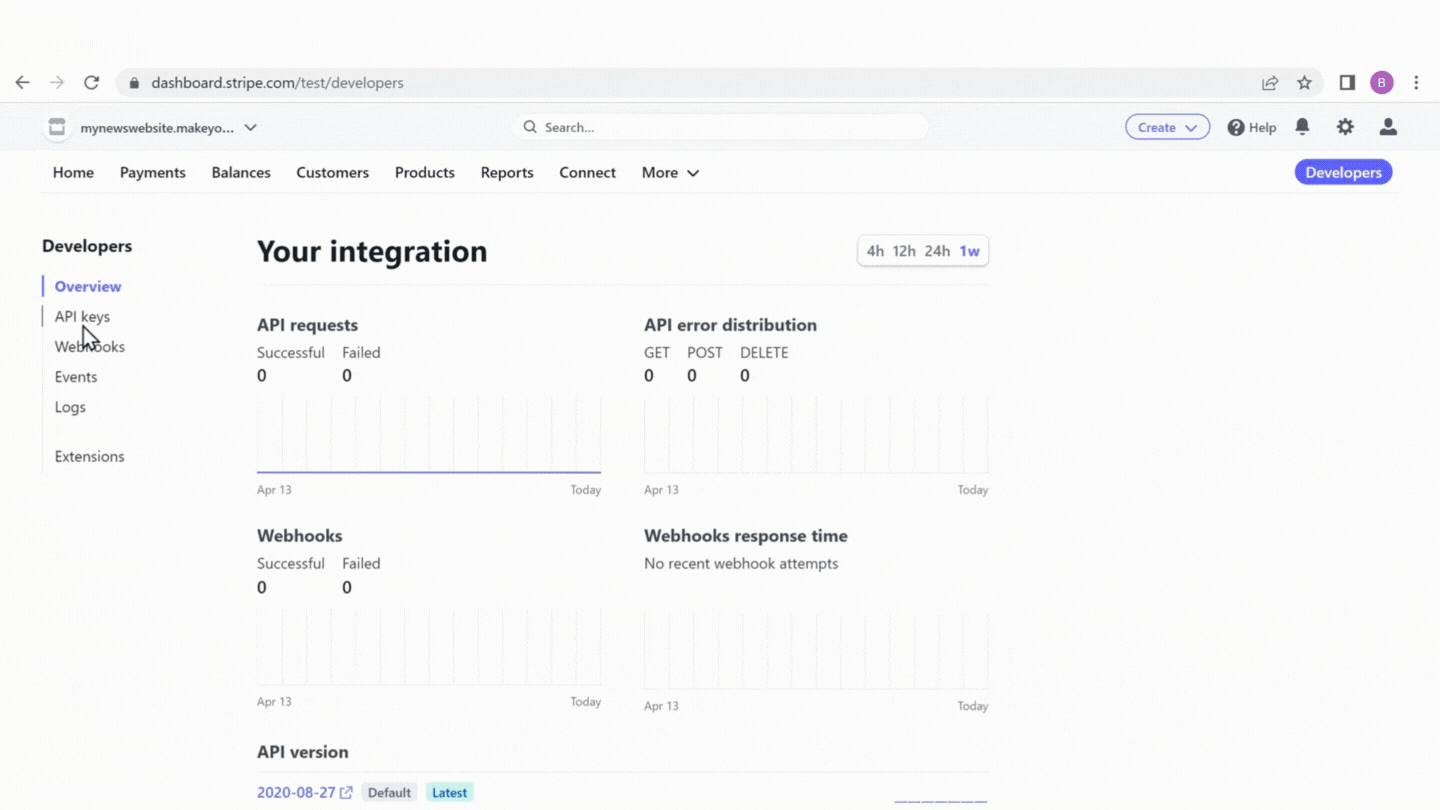Open the user profile icon

coord(1388,127)
